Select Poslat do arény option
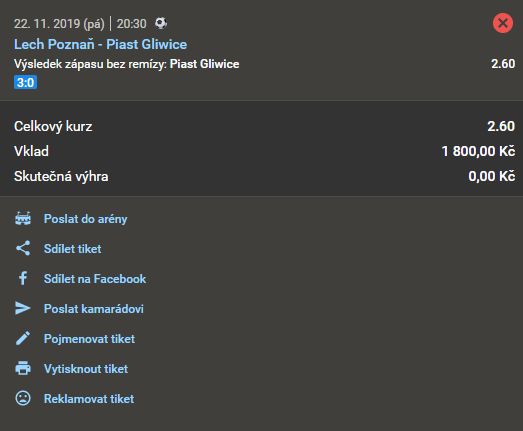 (x=85, y=219)
